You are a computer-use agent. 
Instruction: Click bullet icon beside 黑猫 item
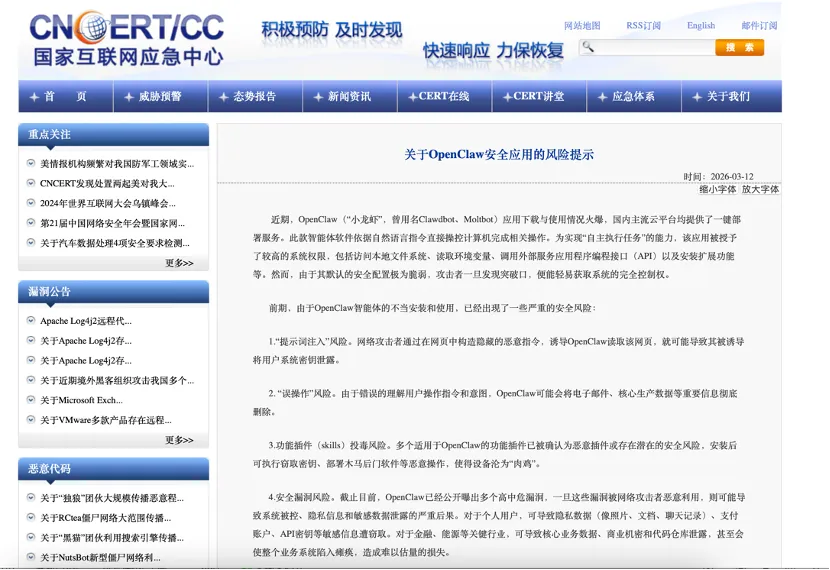pyautogui.click(x=31, y=537)
